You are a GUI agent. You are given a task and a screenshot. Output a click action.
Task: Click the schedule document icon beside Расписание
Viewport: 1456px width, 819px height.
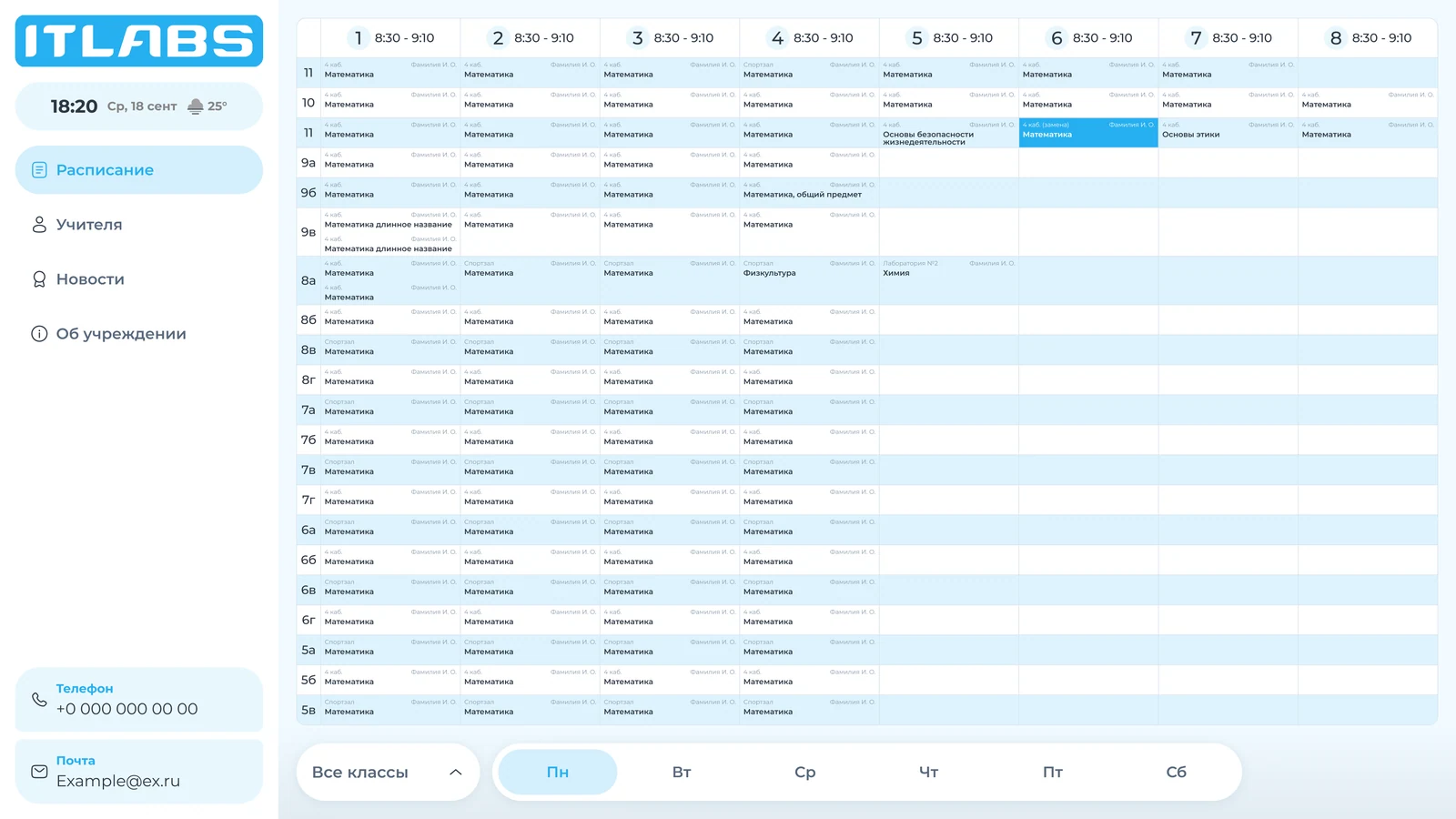pos(39,170)
